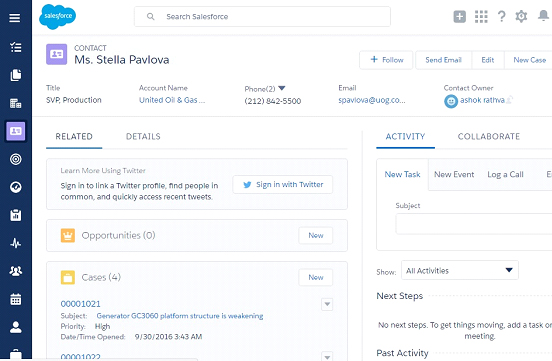Open the notifications bell
The image size is (552, 361).
[543, 16]
